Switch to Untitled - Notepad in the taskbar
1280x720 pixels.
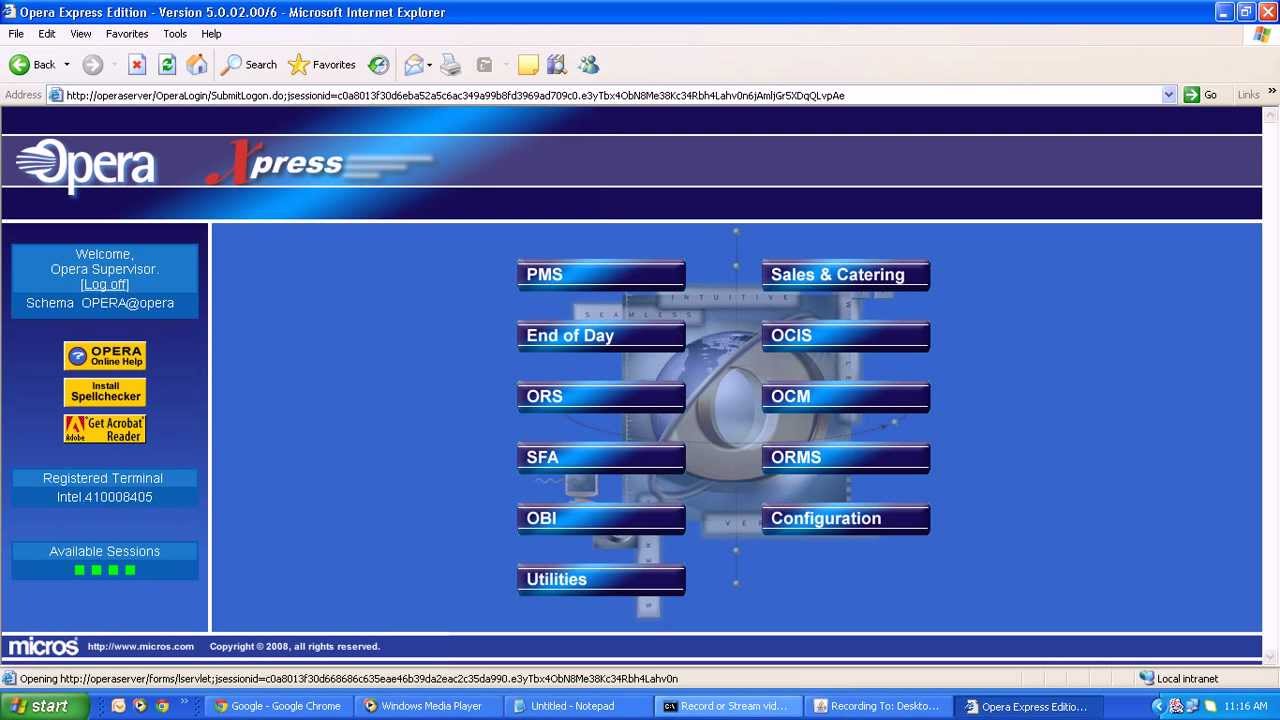[577, 706]
